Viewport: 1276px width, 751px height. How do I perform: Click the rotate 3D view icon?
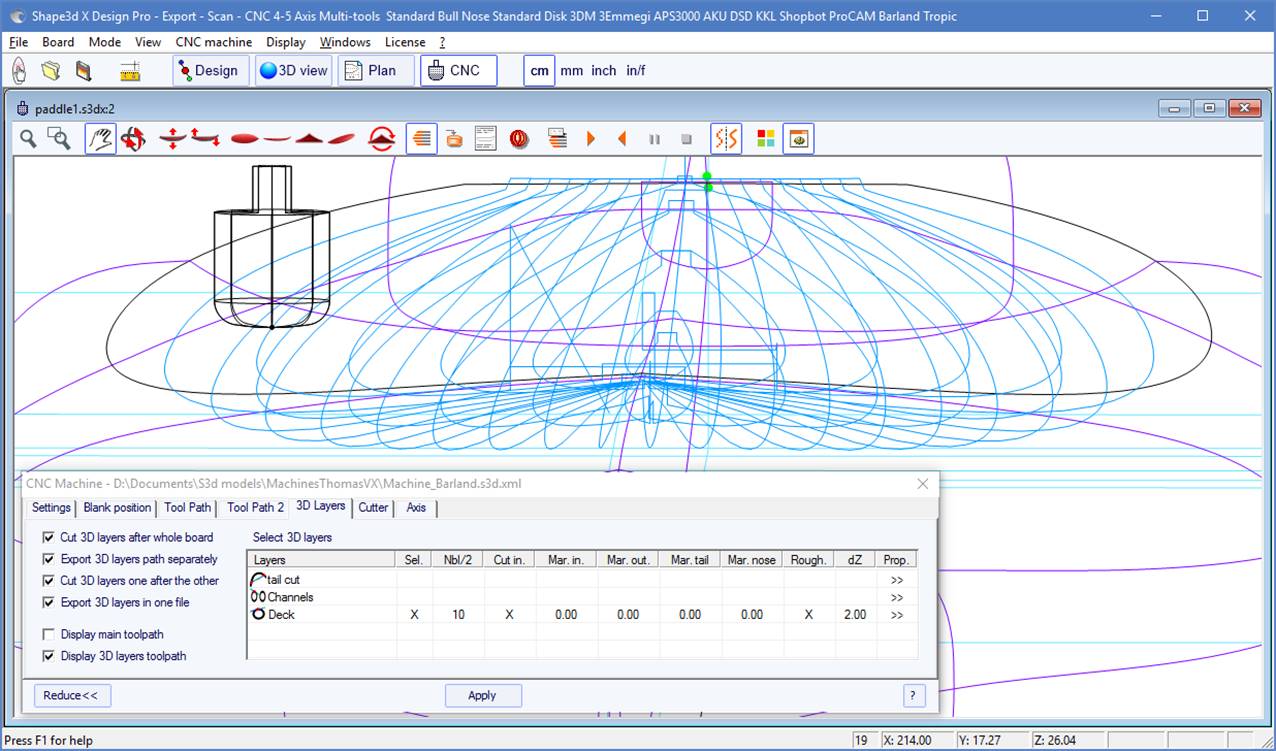pyautogui.click(x=133, y=139)
